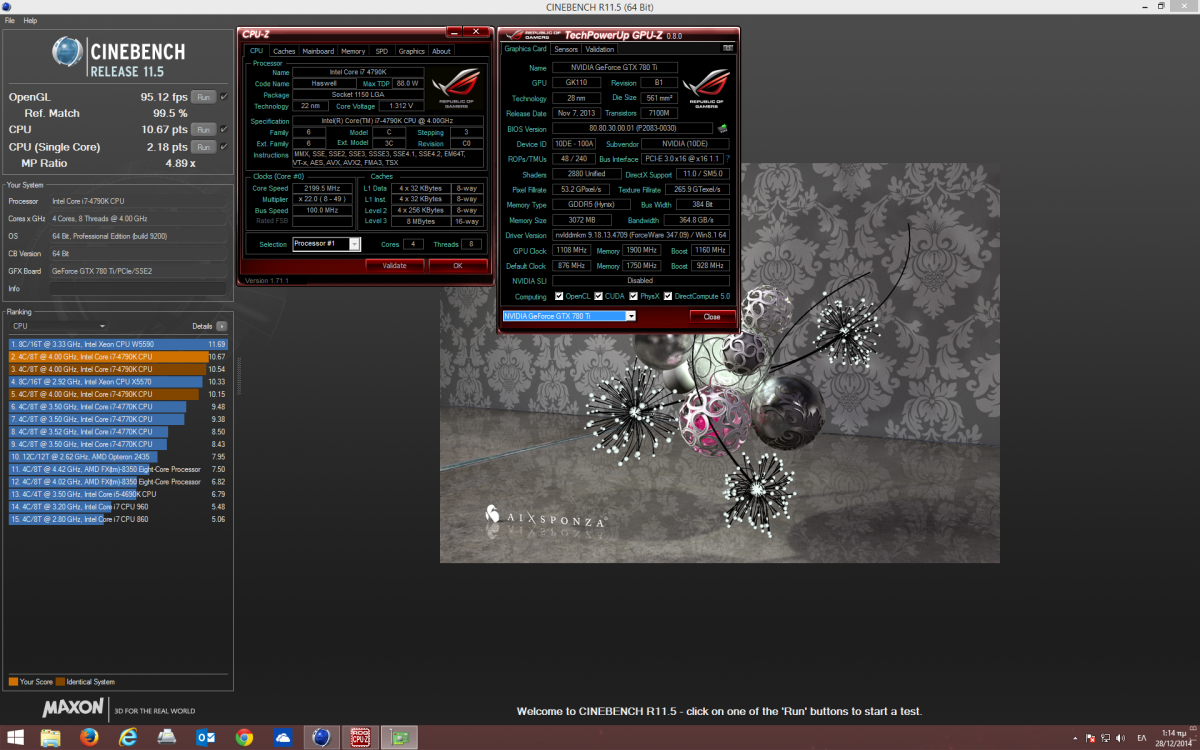Switch to the Sensors tab in GPU-Z
The height and width of the screenshot is (750, 1200).
566,49
